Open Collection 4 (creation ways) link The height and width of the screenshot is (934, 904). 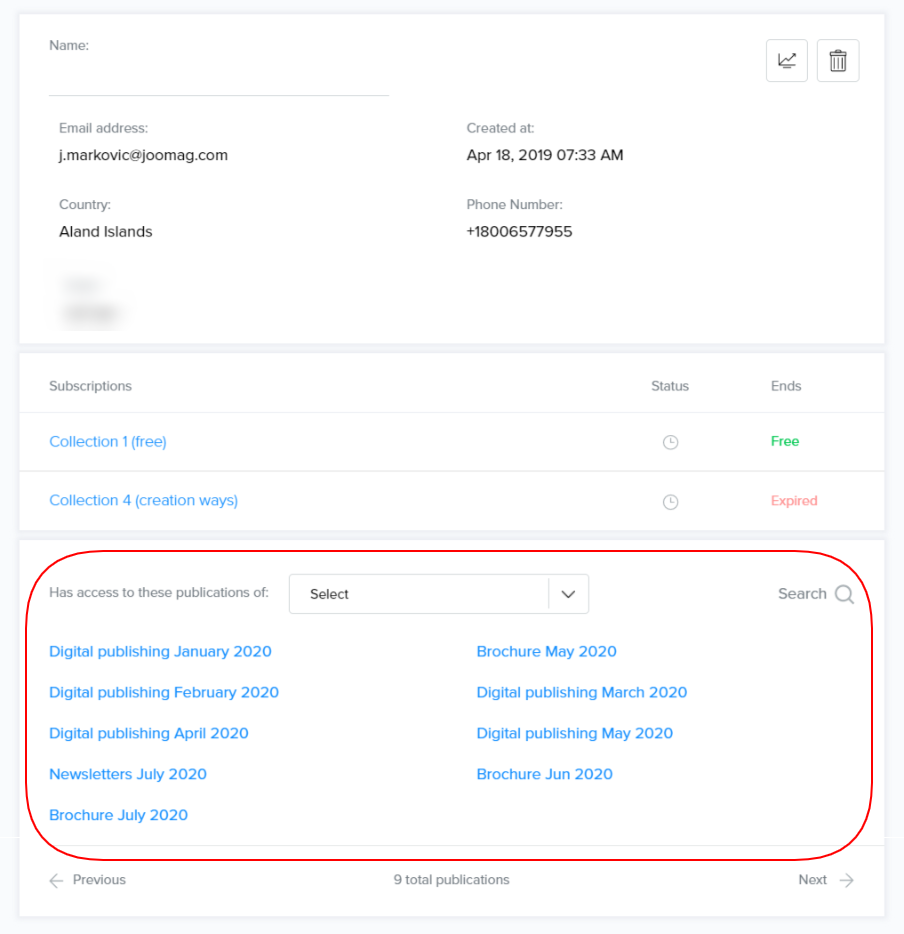click(144, 500)
